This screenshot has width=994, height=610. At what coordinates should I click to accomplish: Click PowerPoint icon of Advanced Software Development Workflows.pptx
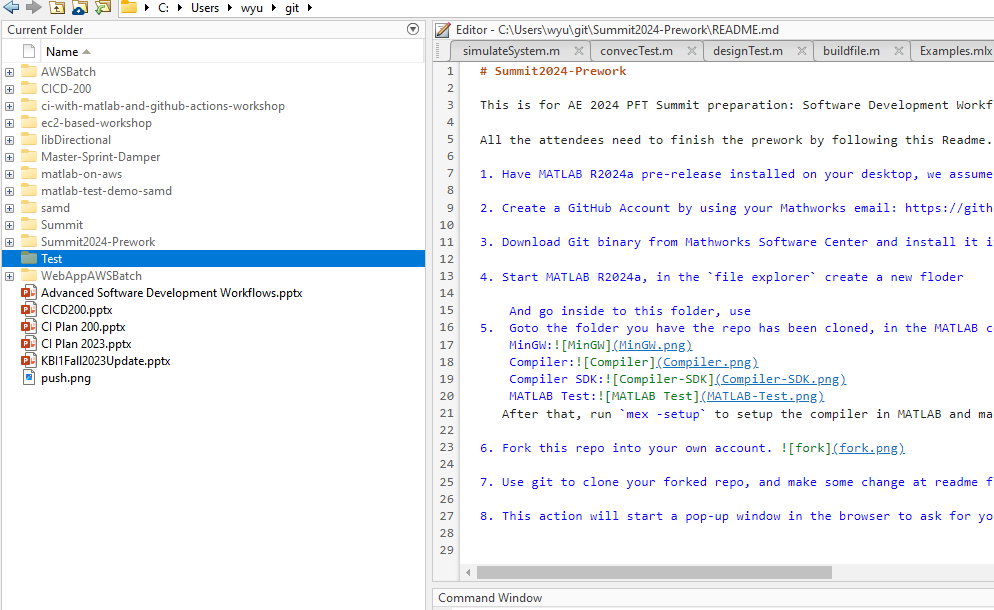point(29,292)
